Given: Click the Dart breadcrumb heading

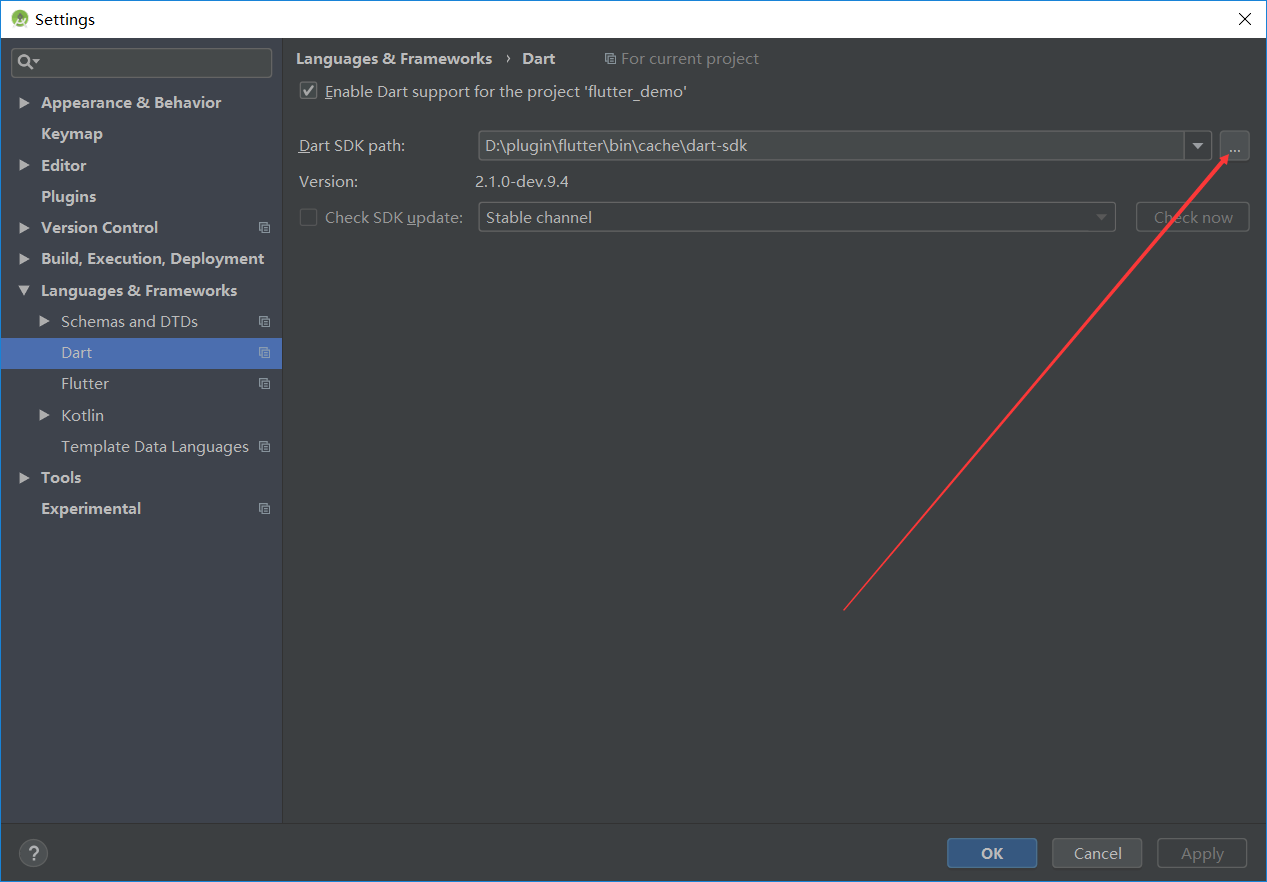Looking at the screenshot, I should [x=539, y=59].
